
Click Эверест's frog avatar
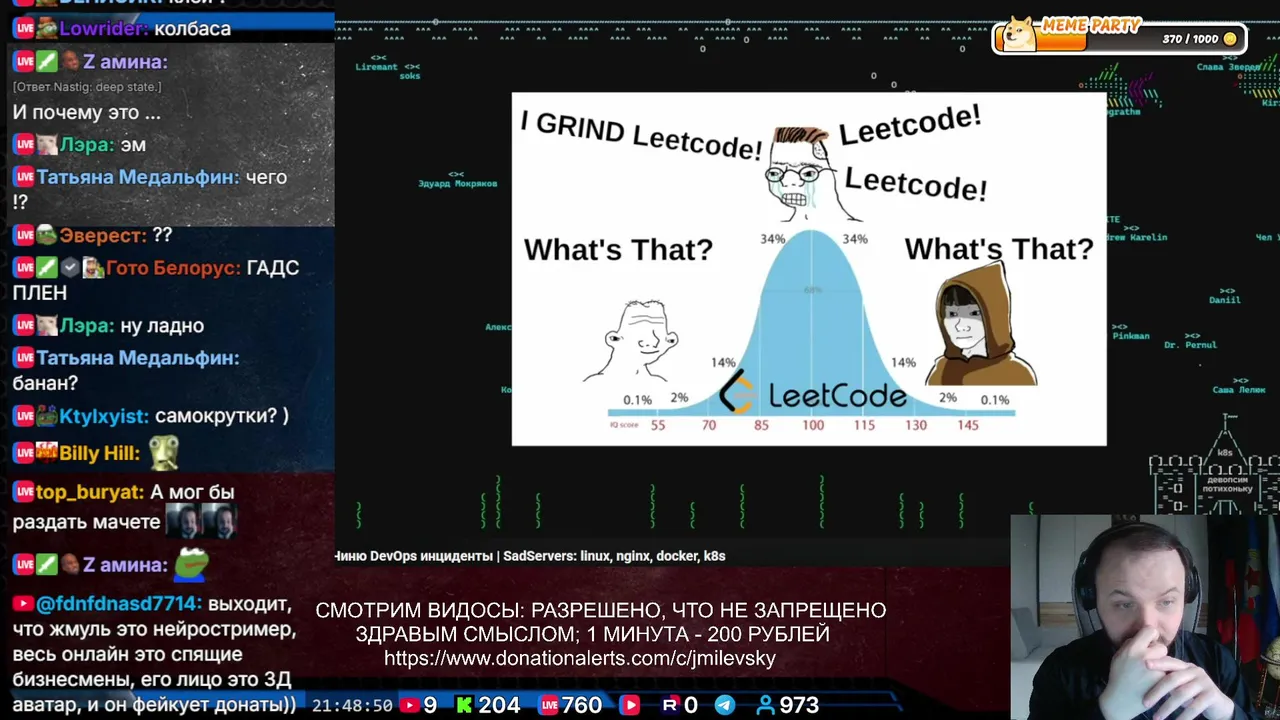[47, 236]
